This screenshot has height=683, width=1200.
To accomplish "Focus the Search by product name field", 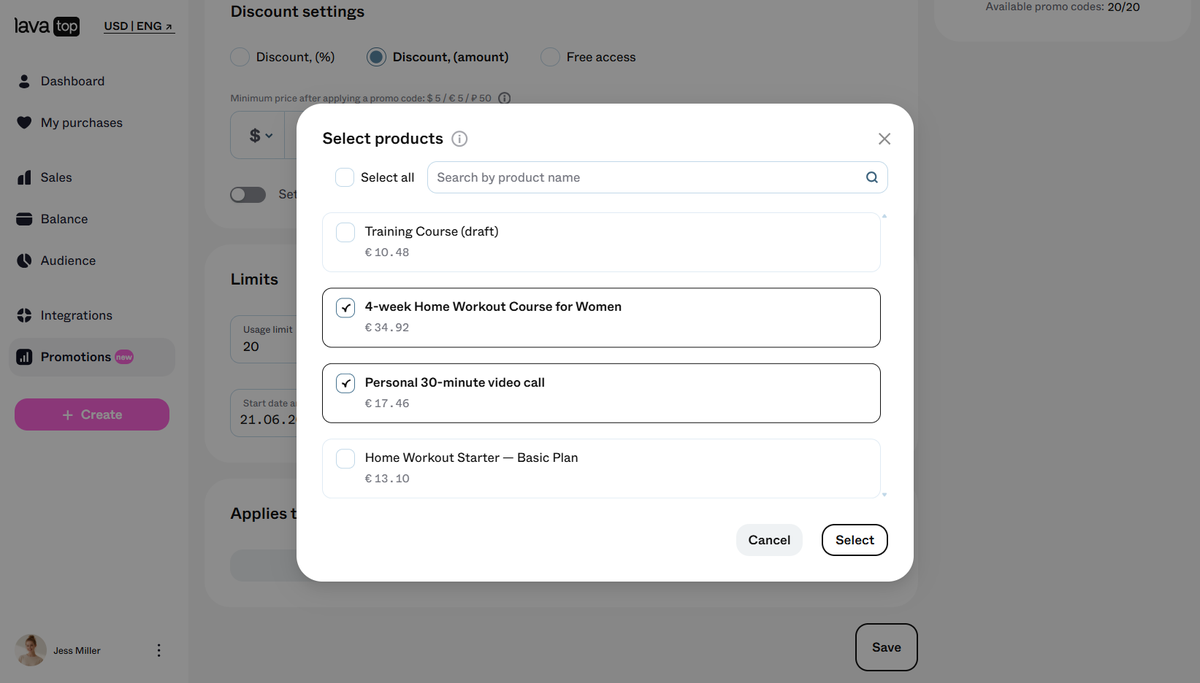I will click(657, 177).
